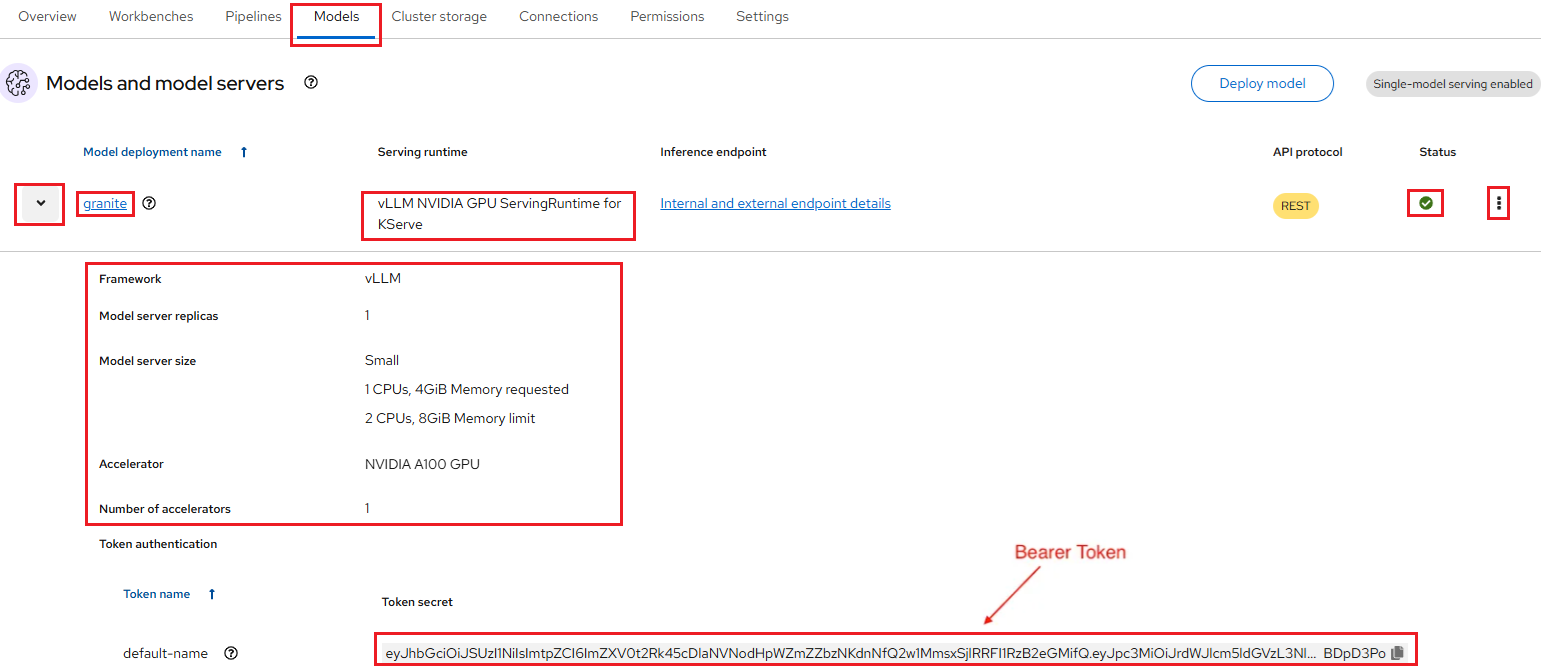Click the Small model server size value
The image size is (1541, 667).
(382, 360)
